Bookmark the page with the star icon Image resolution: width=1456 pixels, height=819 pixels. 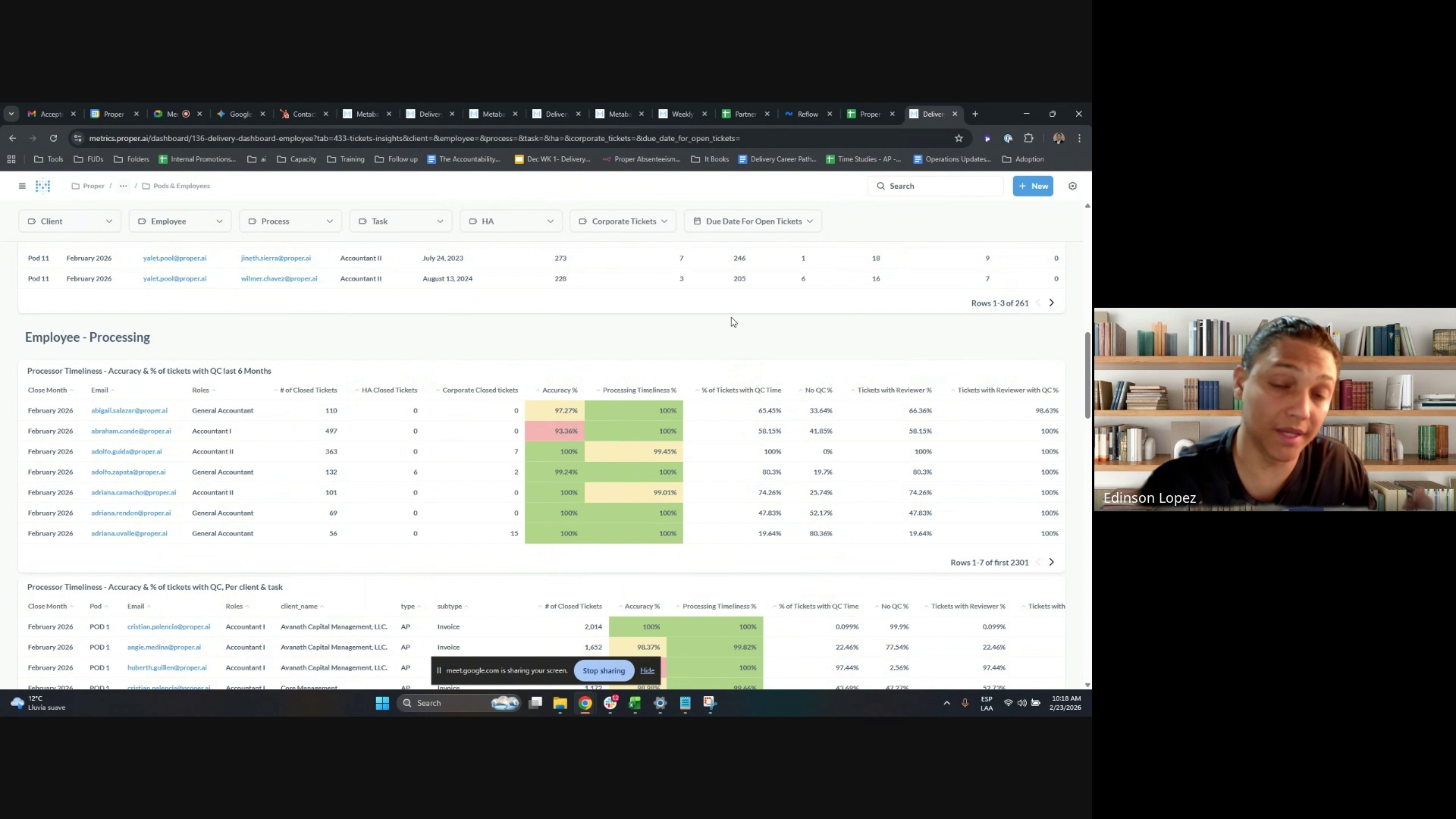click(x=959, y=138)
